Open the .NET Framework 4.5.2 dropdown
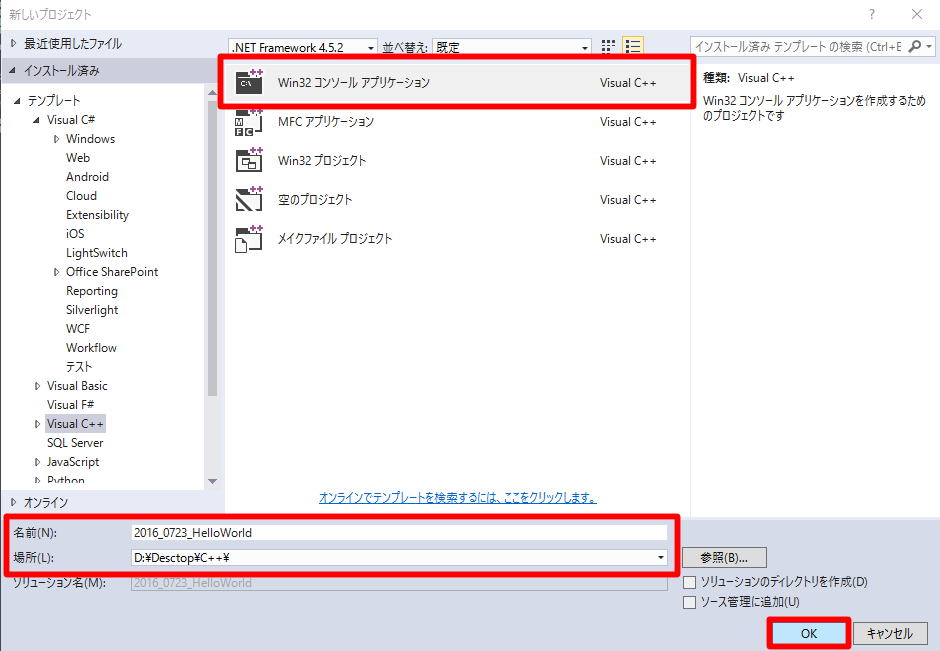The image size is (940, 651). pos(303,47)
